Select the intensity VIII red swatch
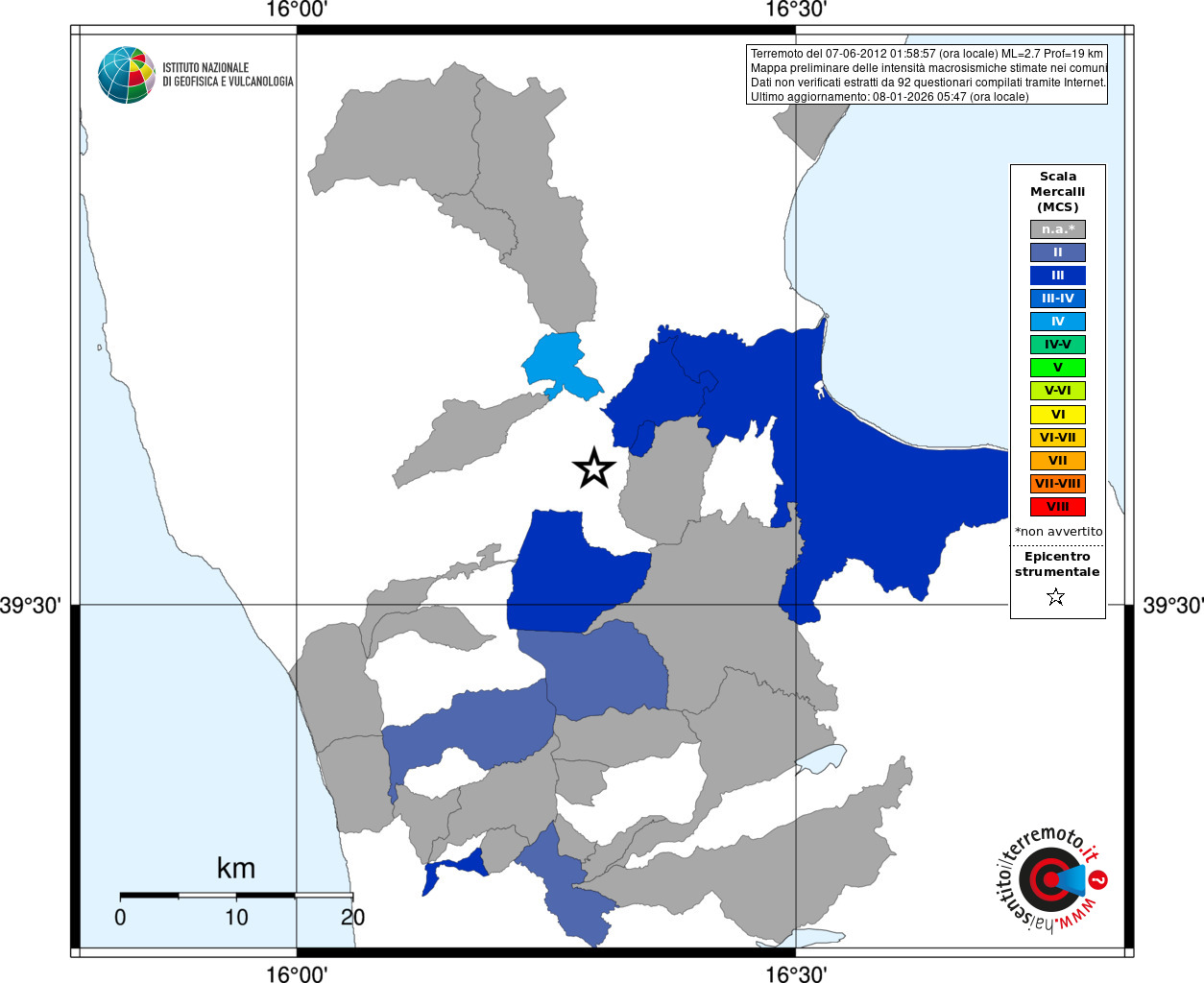This screenshot has height=983, width=1204. coord(1058,507)
